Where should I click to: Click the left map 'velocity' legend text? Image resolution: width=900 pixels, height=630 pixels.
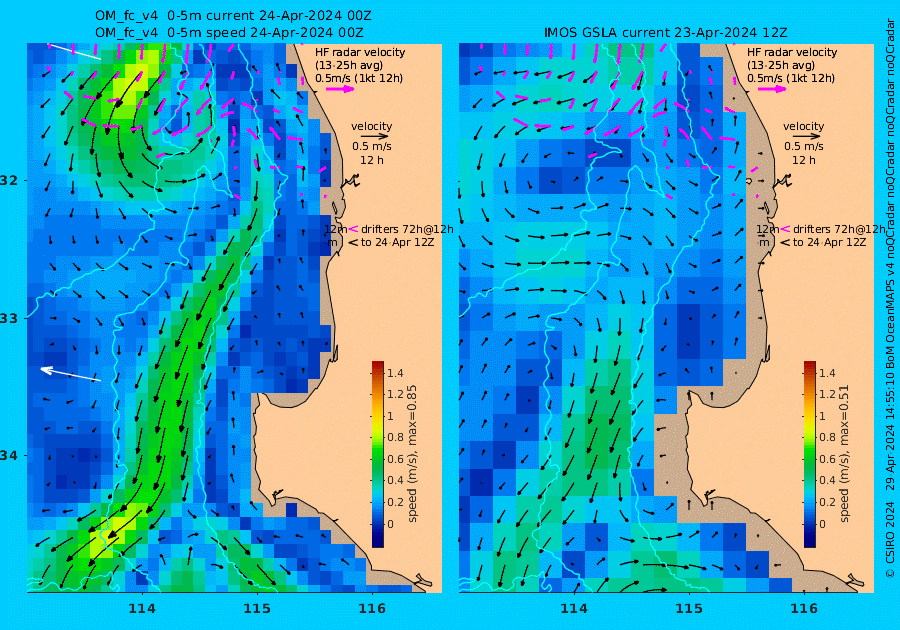point(372,126)
